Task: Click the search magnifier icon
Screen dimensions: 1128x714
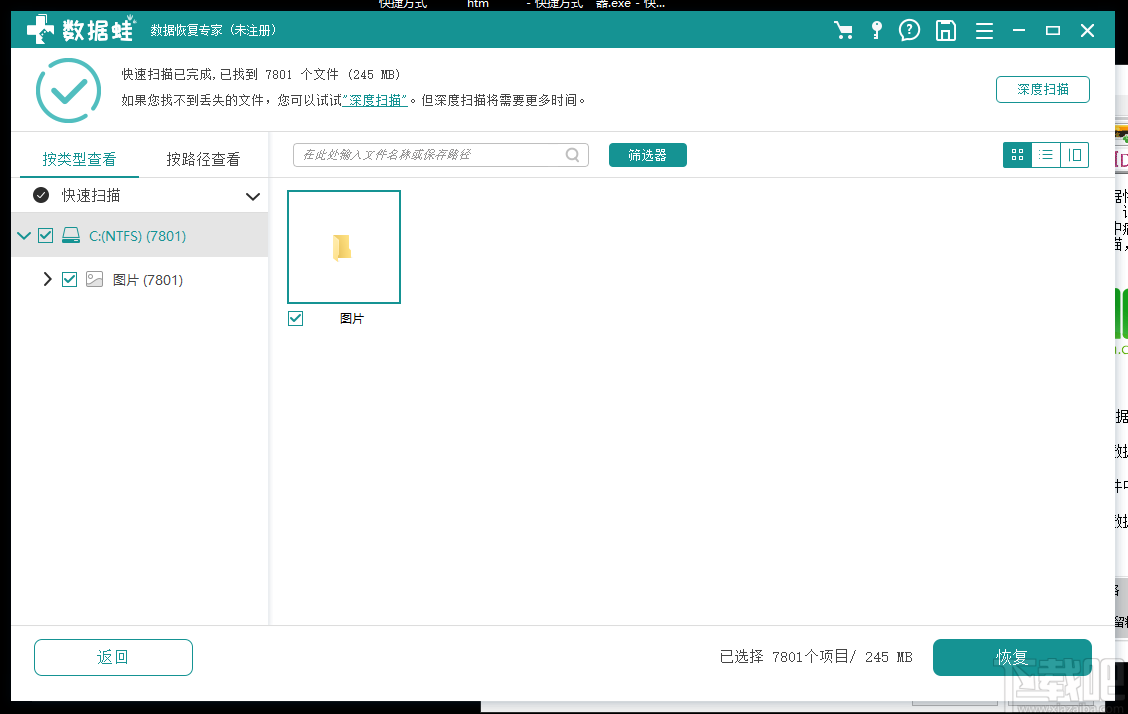Action: [573, 155]
